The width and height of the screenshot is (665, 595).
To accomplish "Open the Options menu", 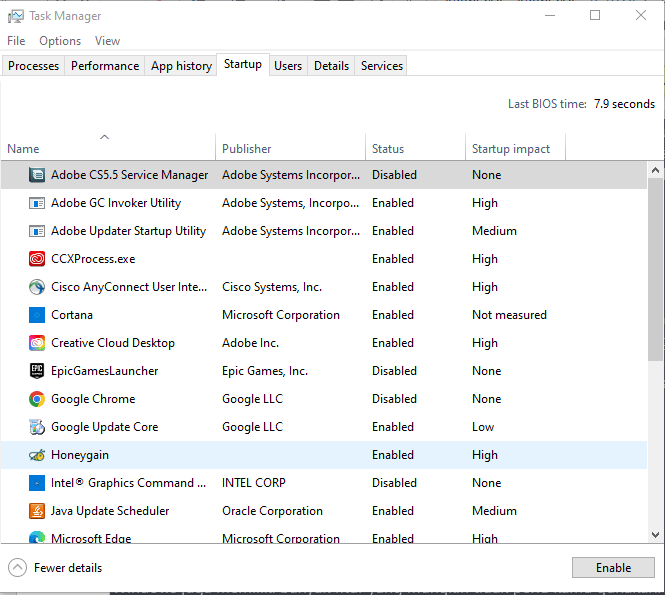I will (x=60, y=41).
